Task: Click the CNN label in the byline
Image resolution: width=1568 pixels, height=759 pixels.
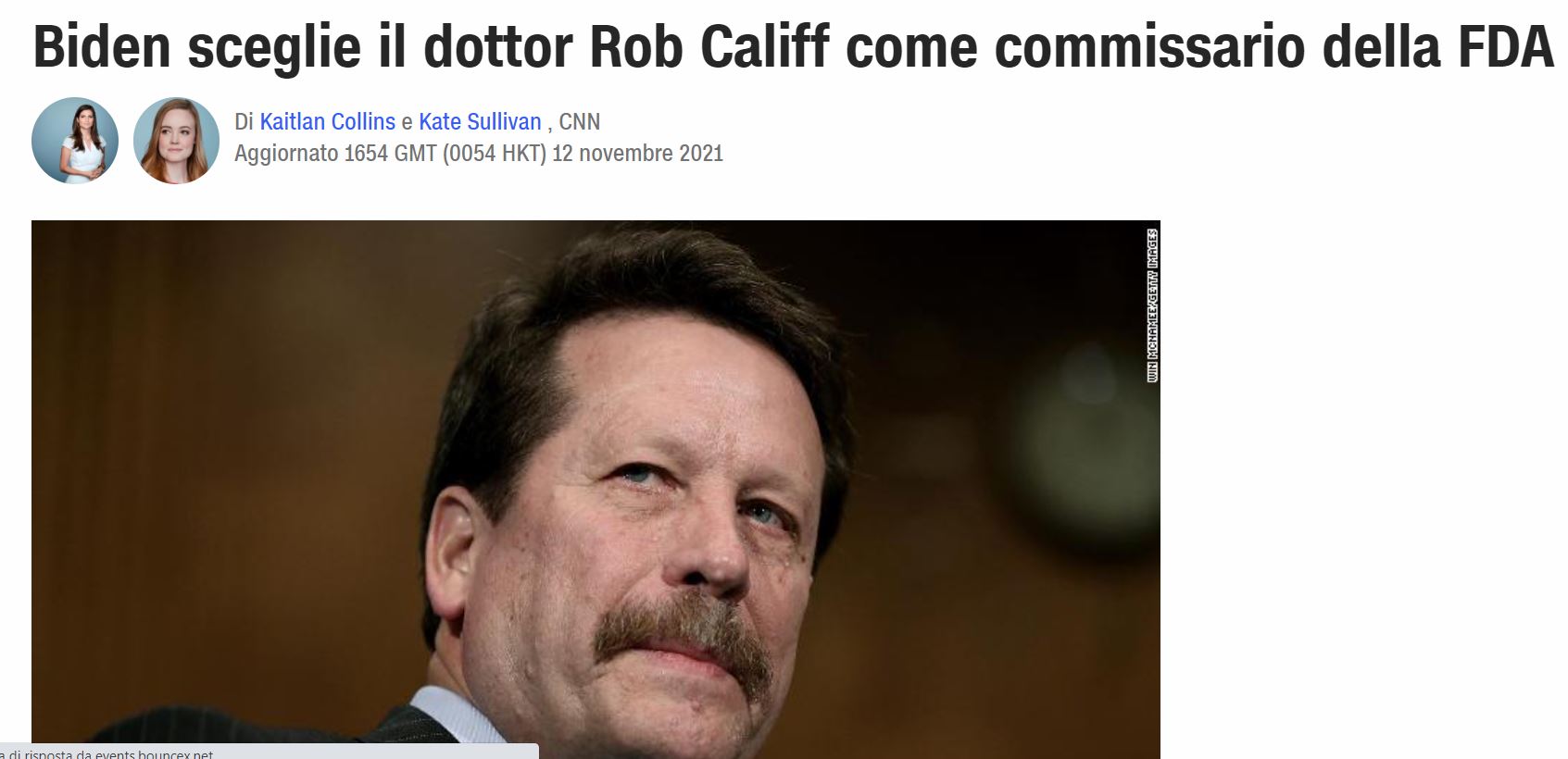Action: pos(580,121)
